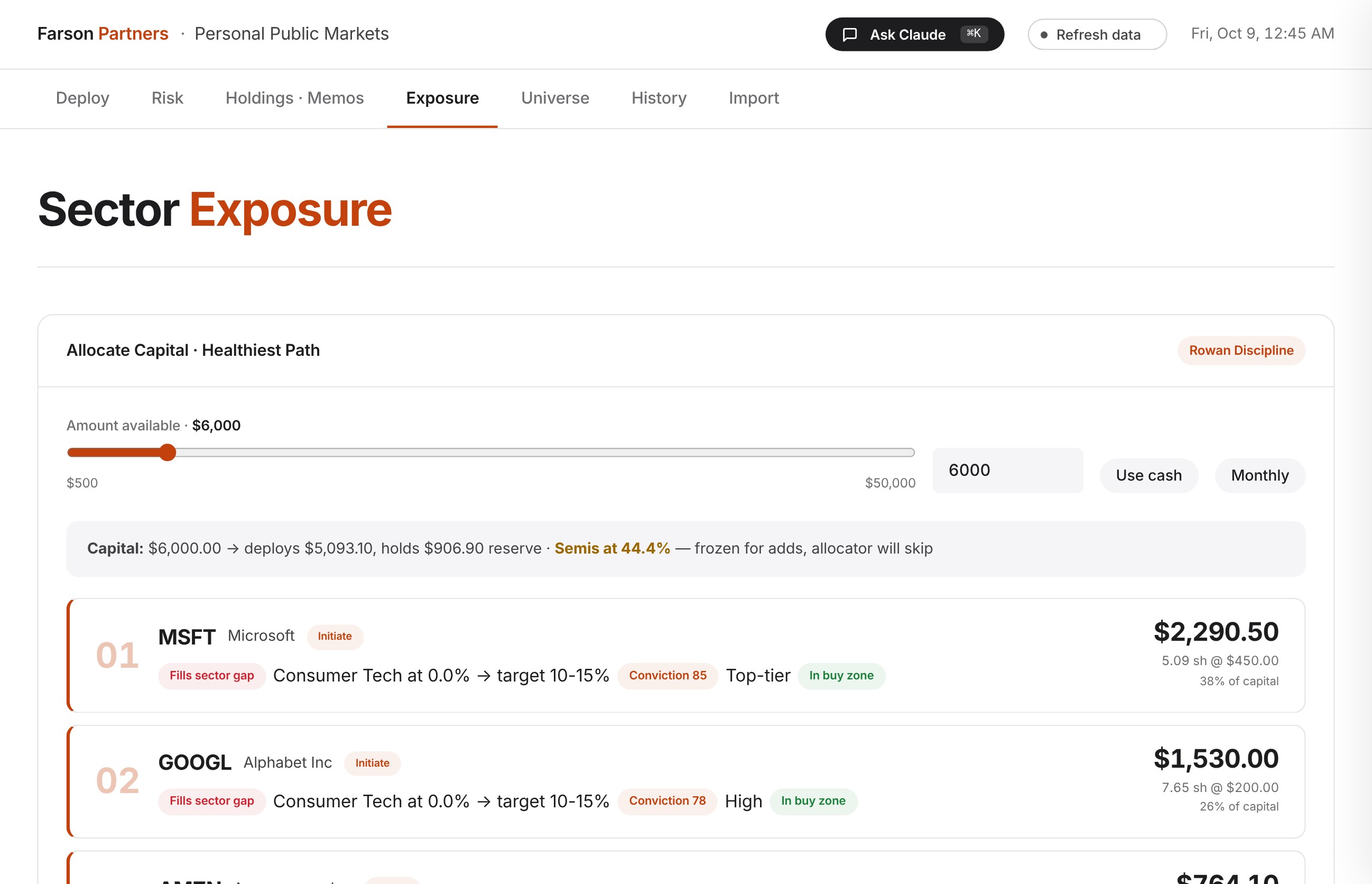The height and width of the screenshot is (884, 1372).
Task: Click the $1,530.00 allocation amount
Action: tap(1216, 758)
